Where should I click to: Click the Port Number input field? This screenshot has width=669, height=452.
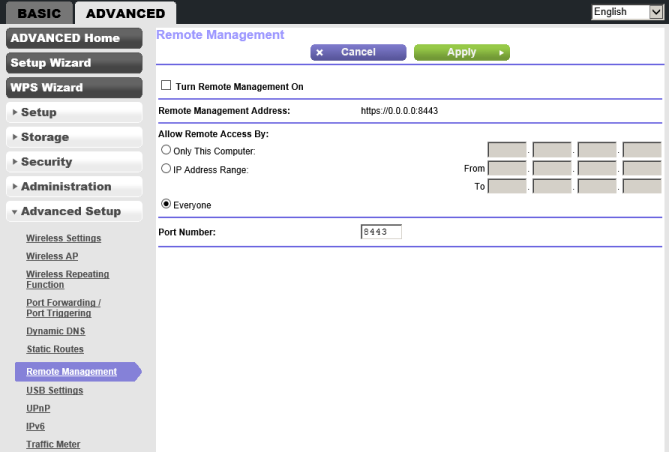381,232
